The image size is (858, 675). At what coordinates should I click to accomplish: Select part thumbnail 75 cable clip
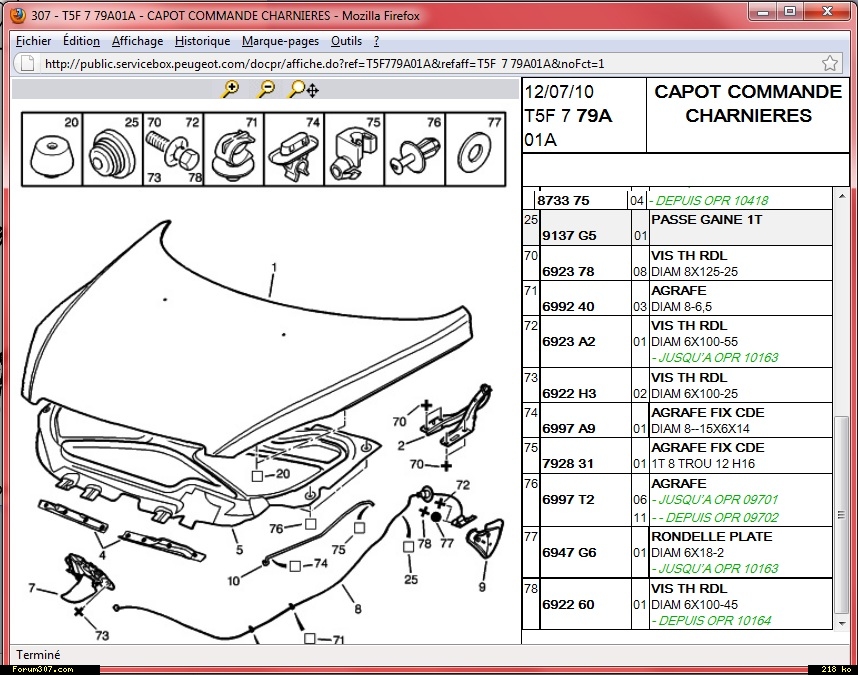click(x=355, y=149)
